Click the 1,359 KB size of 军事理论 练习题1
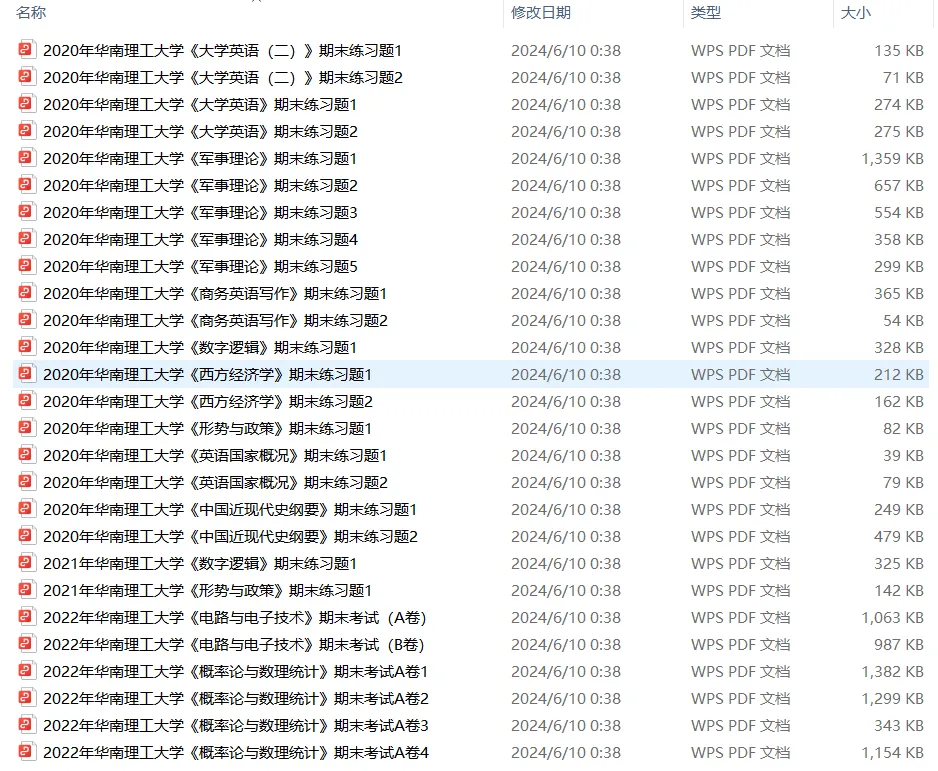Screen dimensions: 938x771 tap(893, 159)
